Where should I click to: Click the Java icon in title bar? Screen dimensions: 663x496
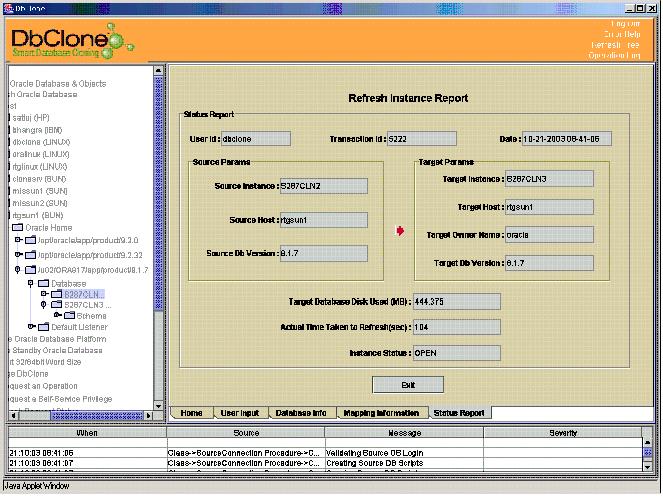(8, 8)
